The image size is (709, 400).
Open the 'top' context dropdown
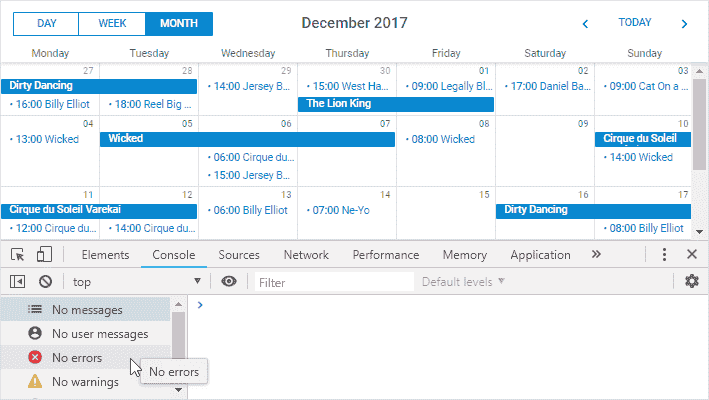(137, 282)
